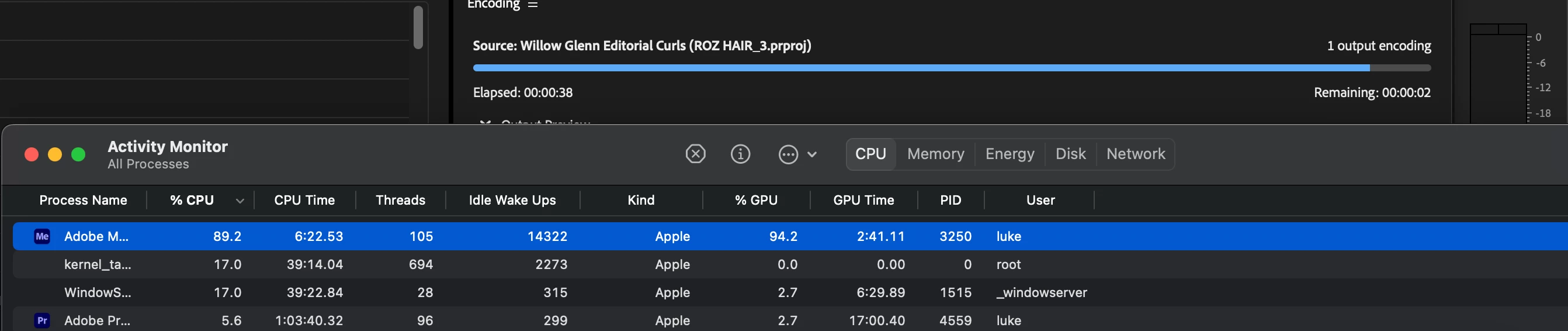Screen dimensions: 1568x331
Task: Sort by Kind column header
Action: tap(641, 200)
